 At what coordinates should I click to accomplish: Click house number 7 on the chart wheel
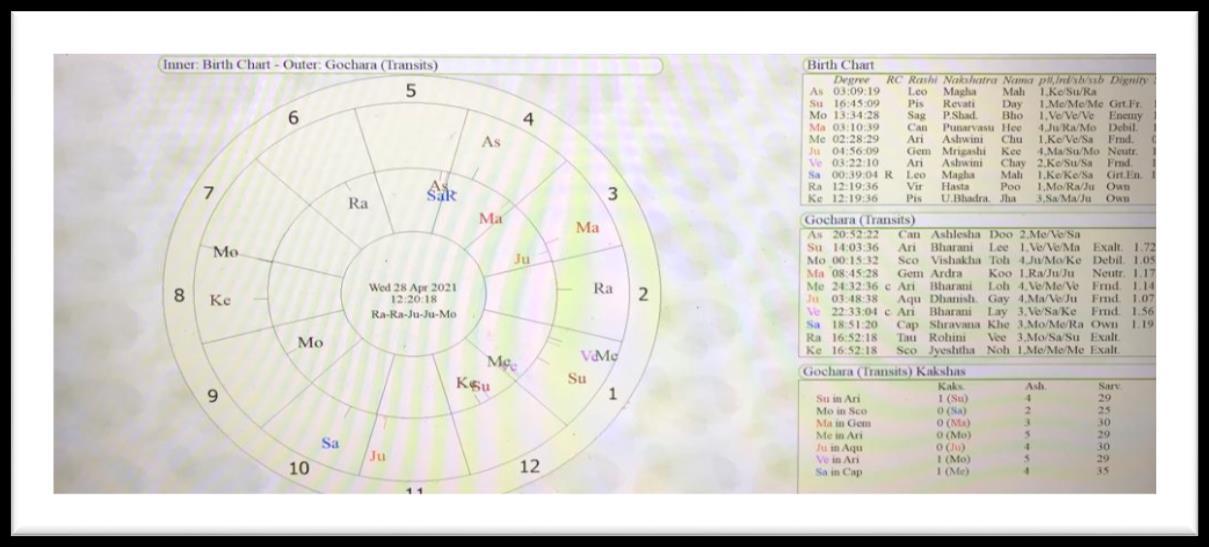(209, 194)
